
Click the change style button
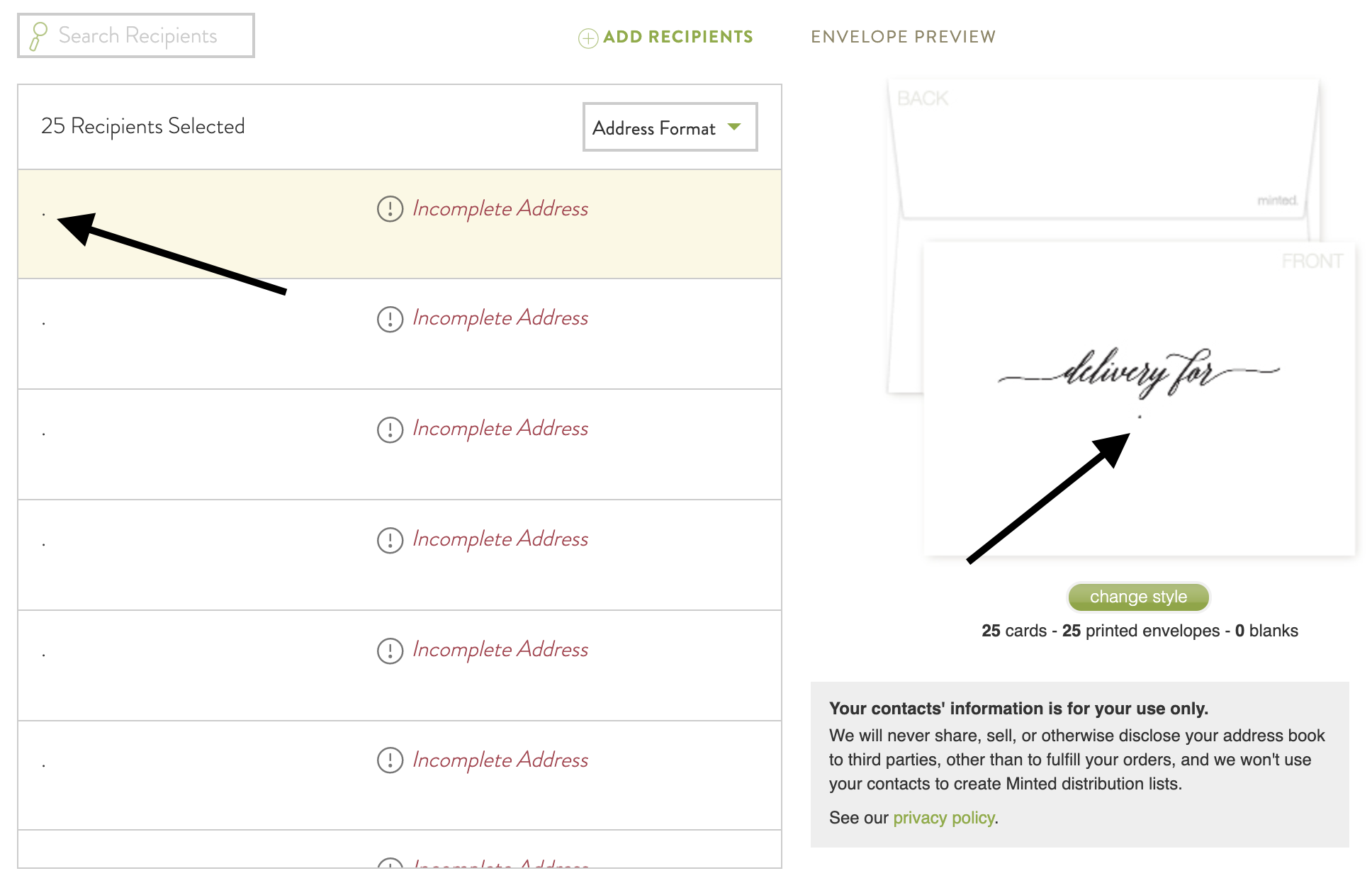[1138, 597]
